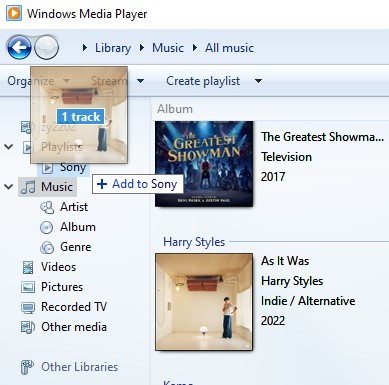Click The Greatest Showman album cover
389x385 pixels.
[204, 164]
